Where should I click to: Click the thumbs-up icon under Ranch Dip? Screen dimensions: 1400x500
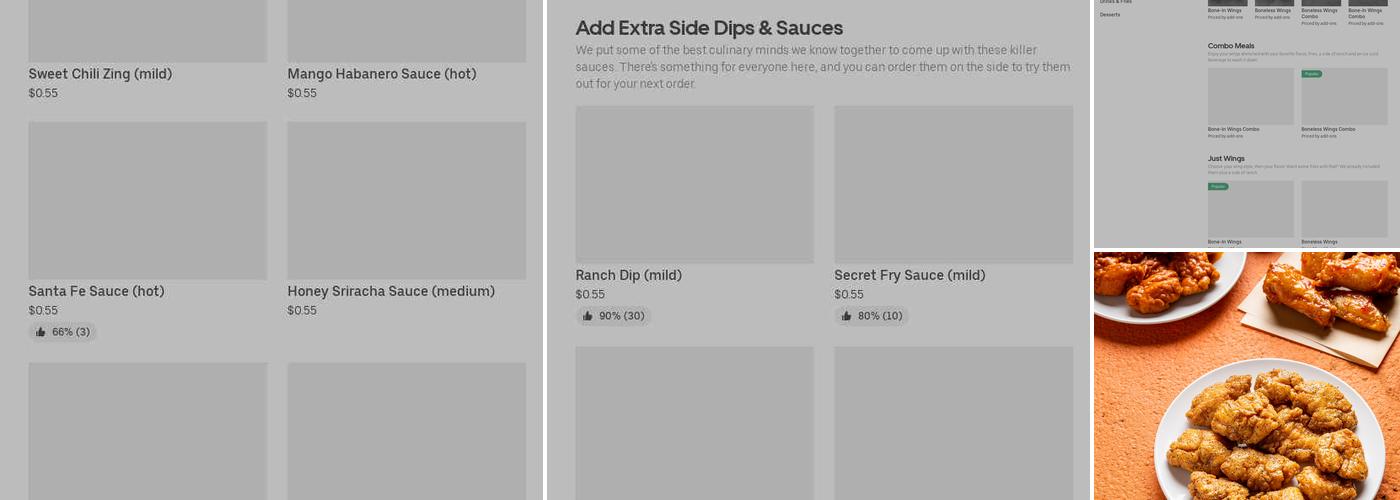(x=588, y=316)
